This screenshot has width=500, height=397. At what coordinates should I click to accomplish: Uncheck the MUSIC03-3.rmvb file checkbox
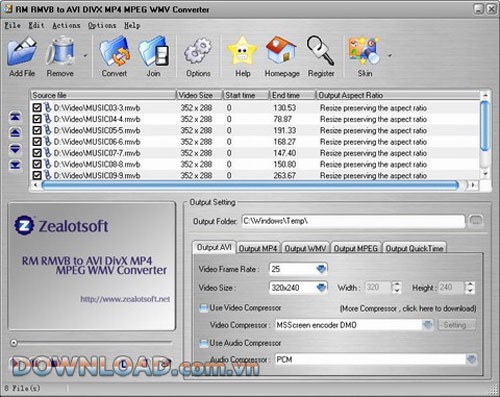[37, 108]
